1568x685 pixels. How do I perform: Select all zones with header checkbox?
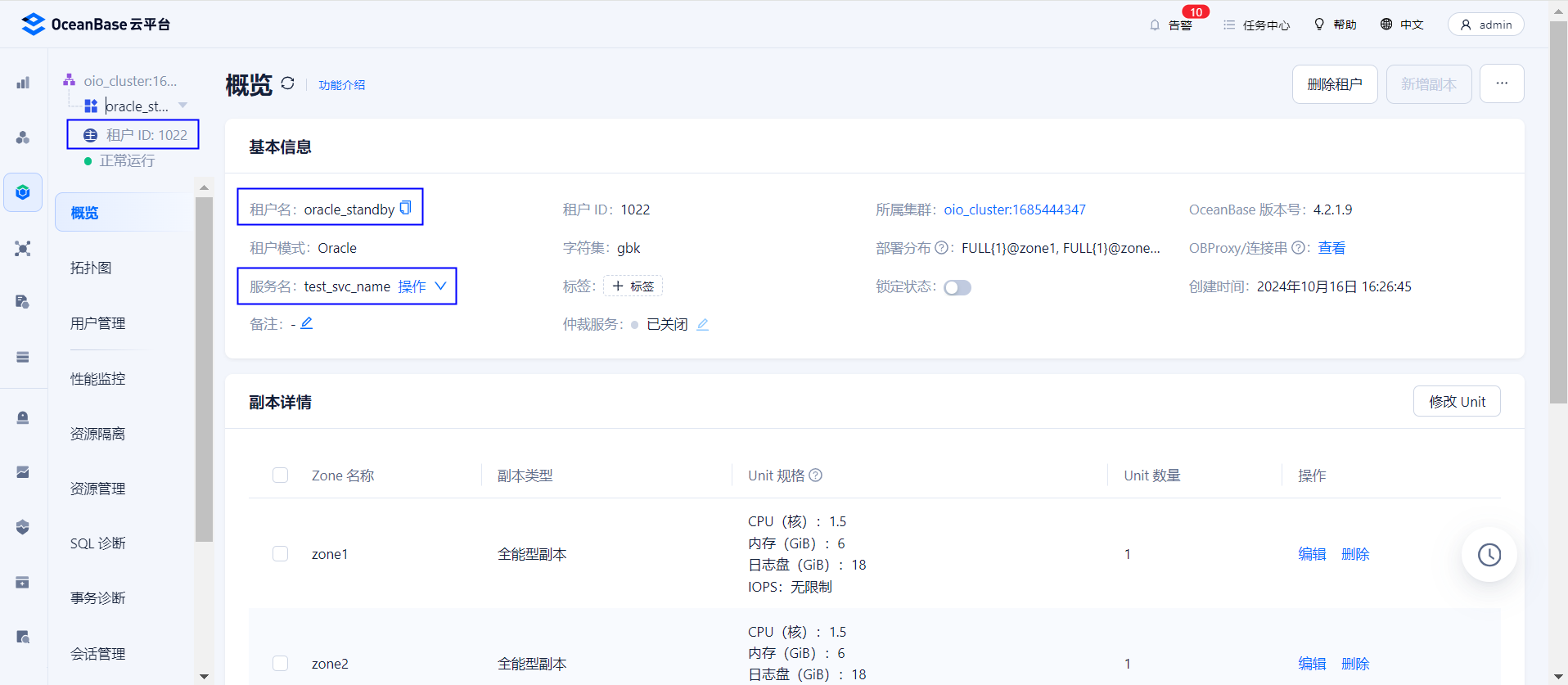(x=281, y=475)
